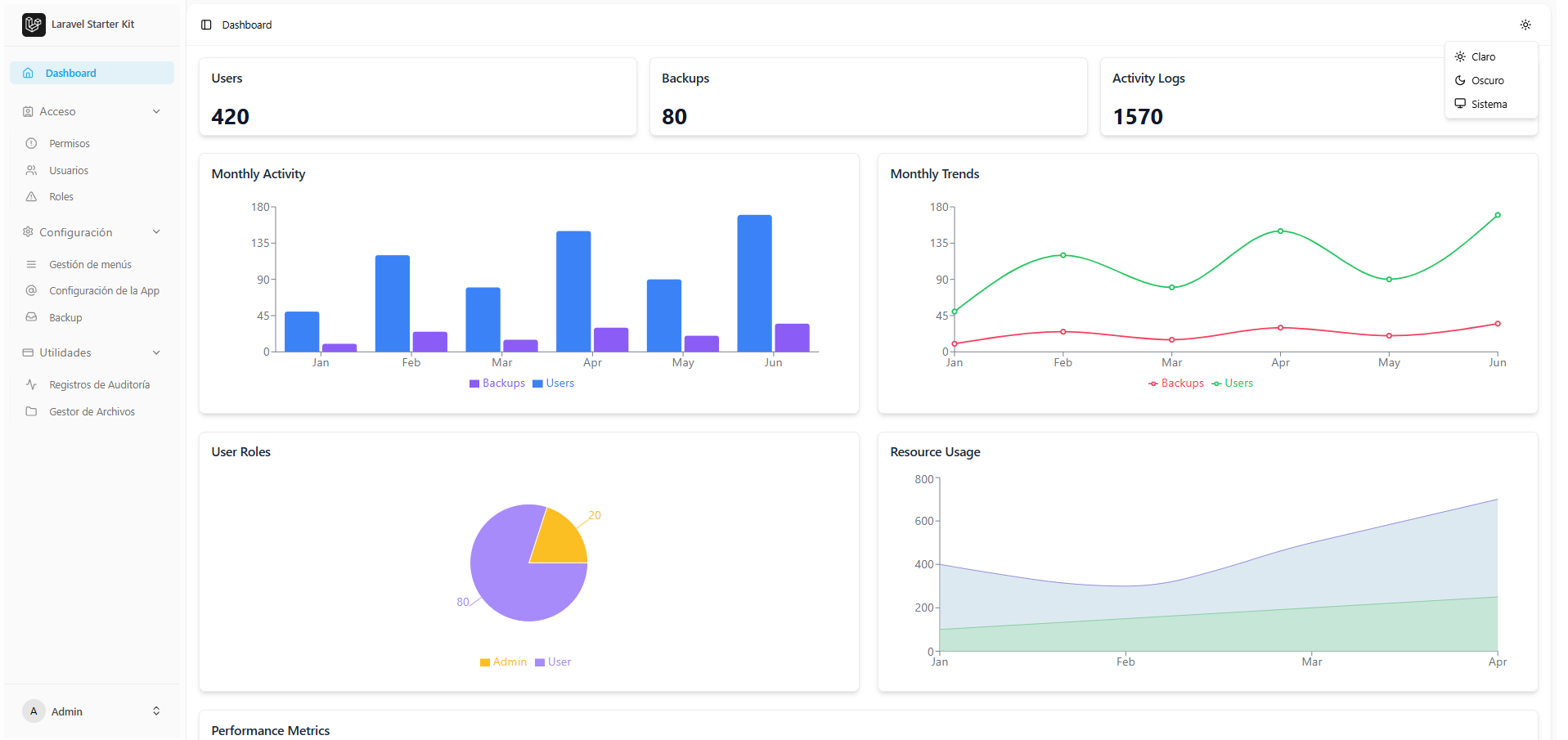Toggle Backups legend swatch in Monthly Activity
Screen dimensions: 1568x740
point(474,383)
